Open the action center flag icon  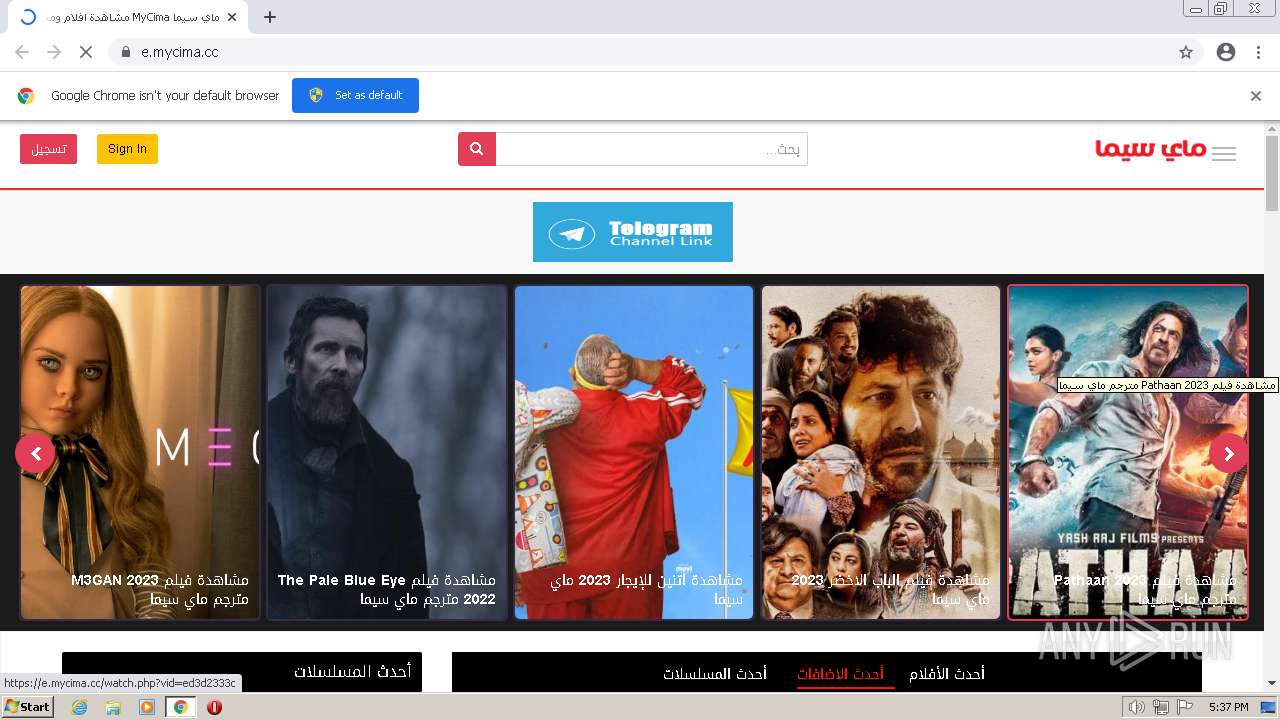[x=1185, y=707]
